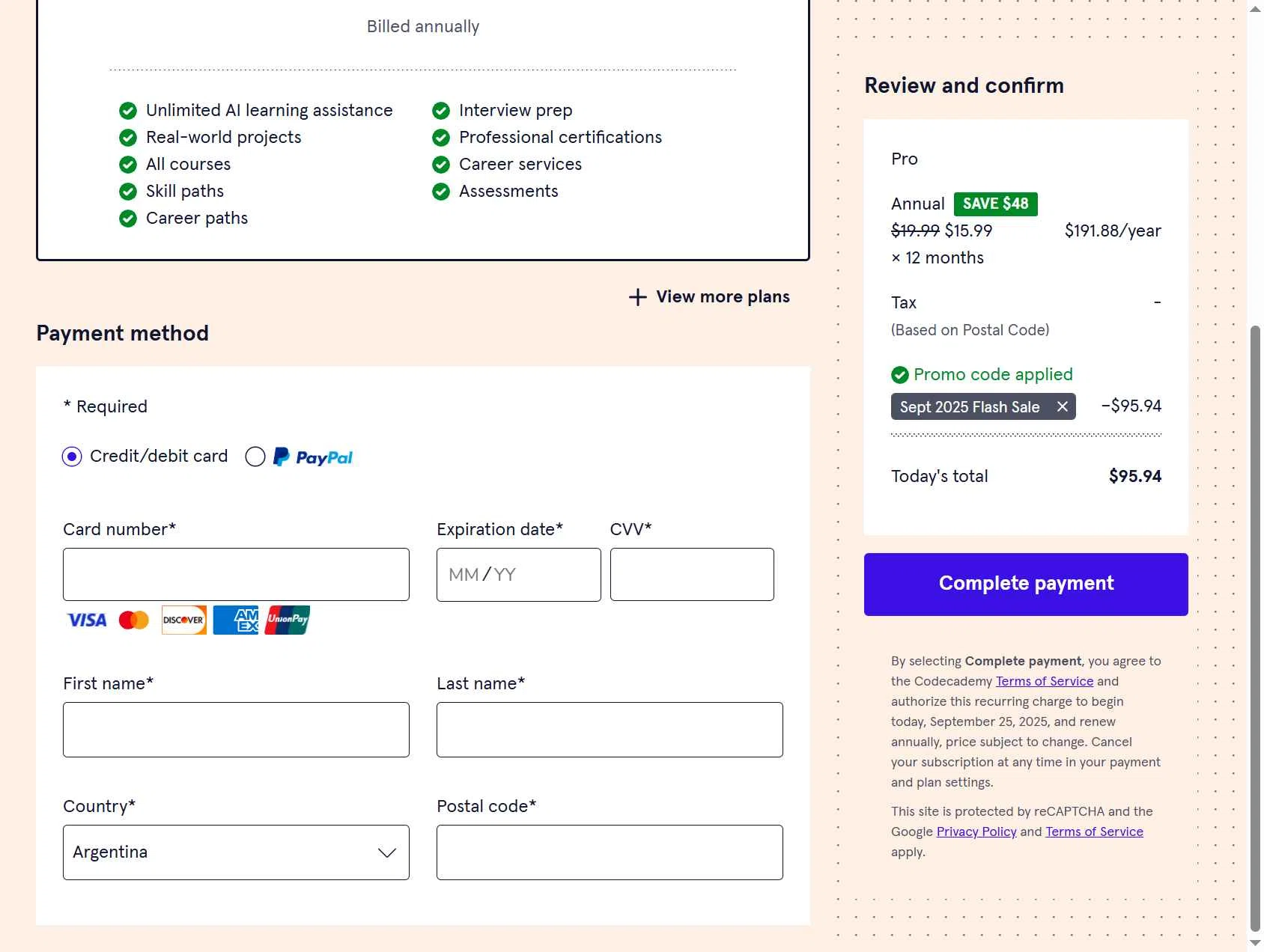Click the Mastercard logo
1264x952 pixels.
coord(134,620)
